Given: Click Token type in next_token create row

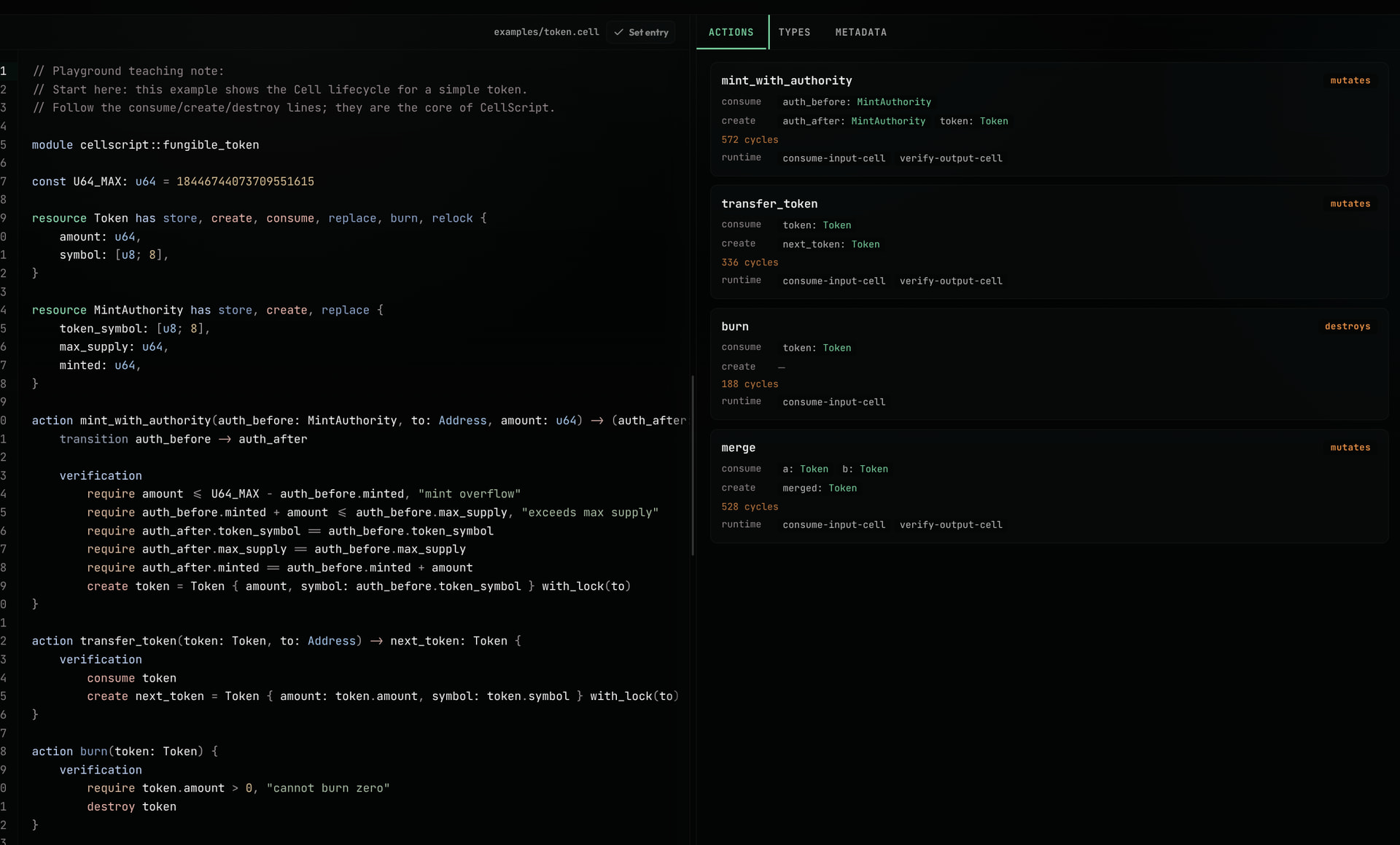Looking at the screenshot, I should [x=866, y=244].
